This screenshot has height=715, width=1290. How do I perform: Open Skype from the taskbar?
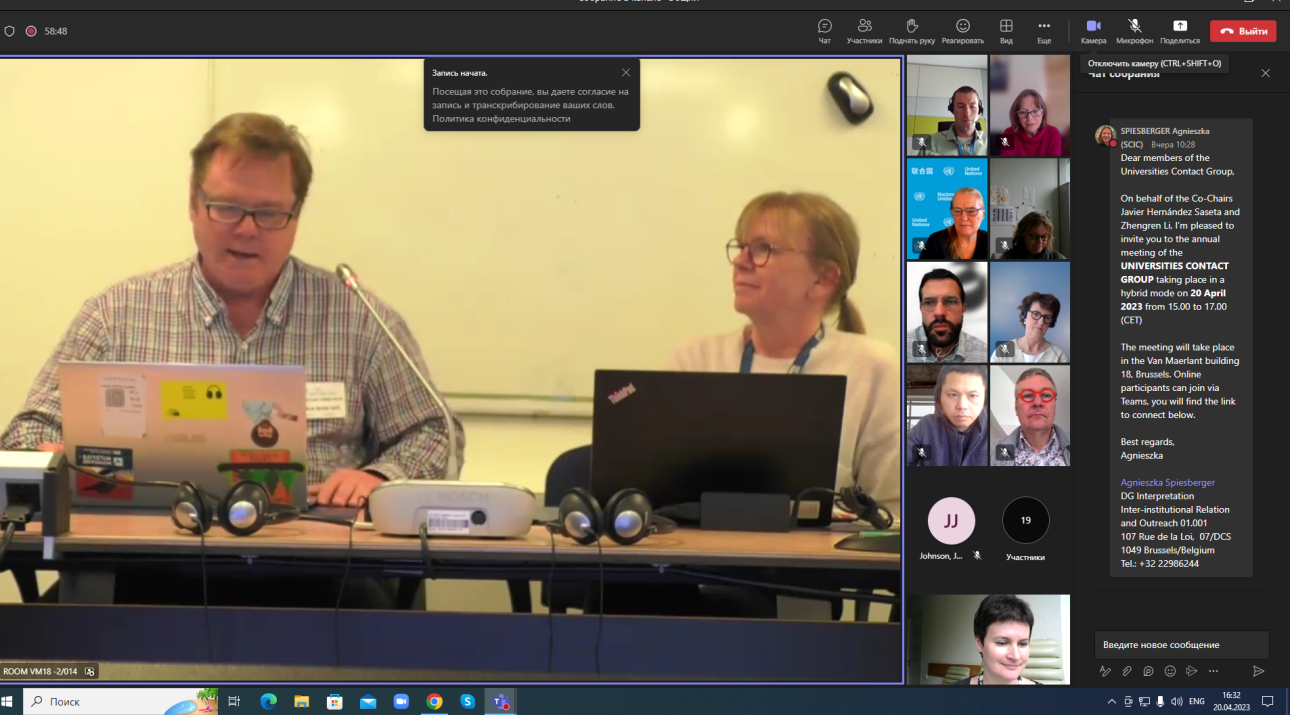tap(467, 701)
